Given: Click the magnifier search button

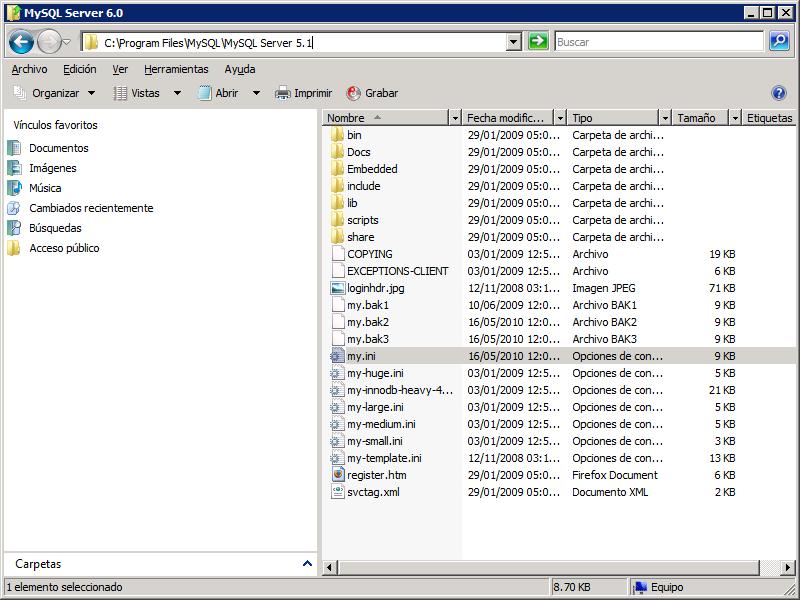Looking at the screenshot, I should [779, 41].
